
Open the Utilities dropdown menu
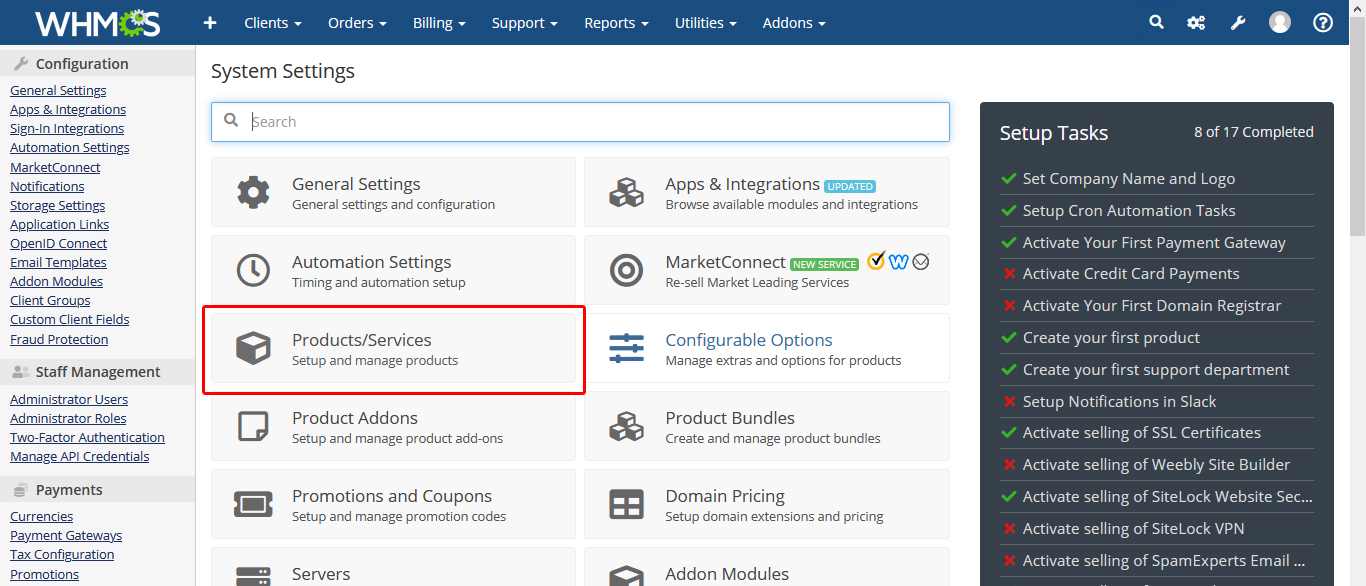tap(705, 22)
